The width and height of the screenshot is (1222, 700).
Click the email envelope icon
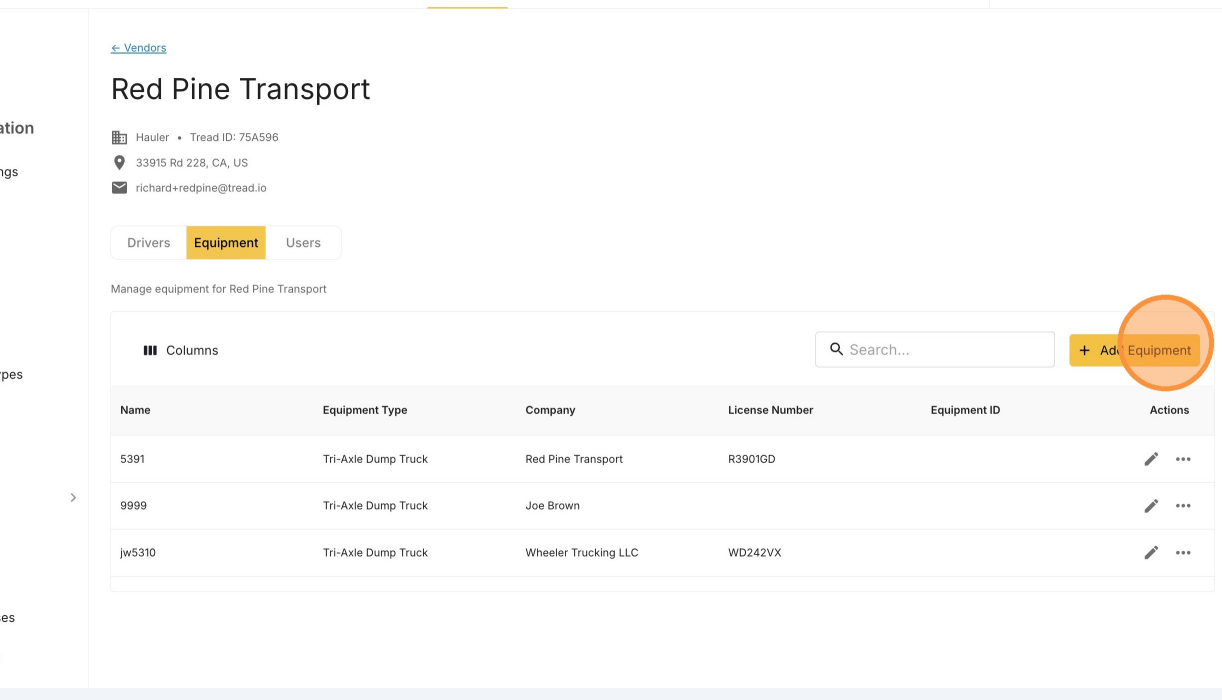(x=119, y=188)
